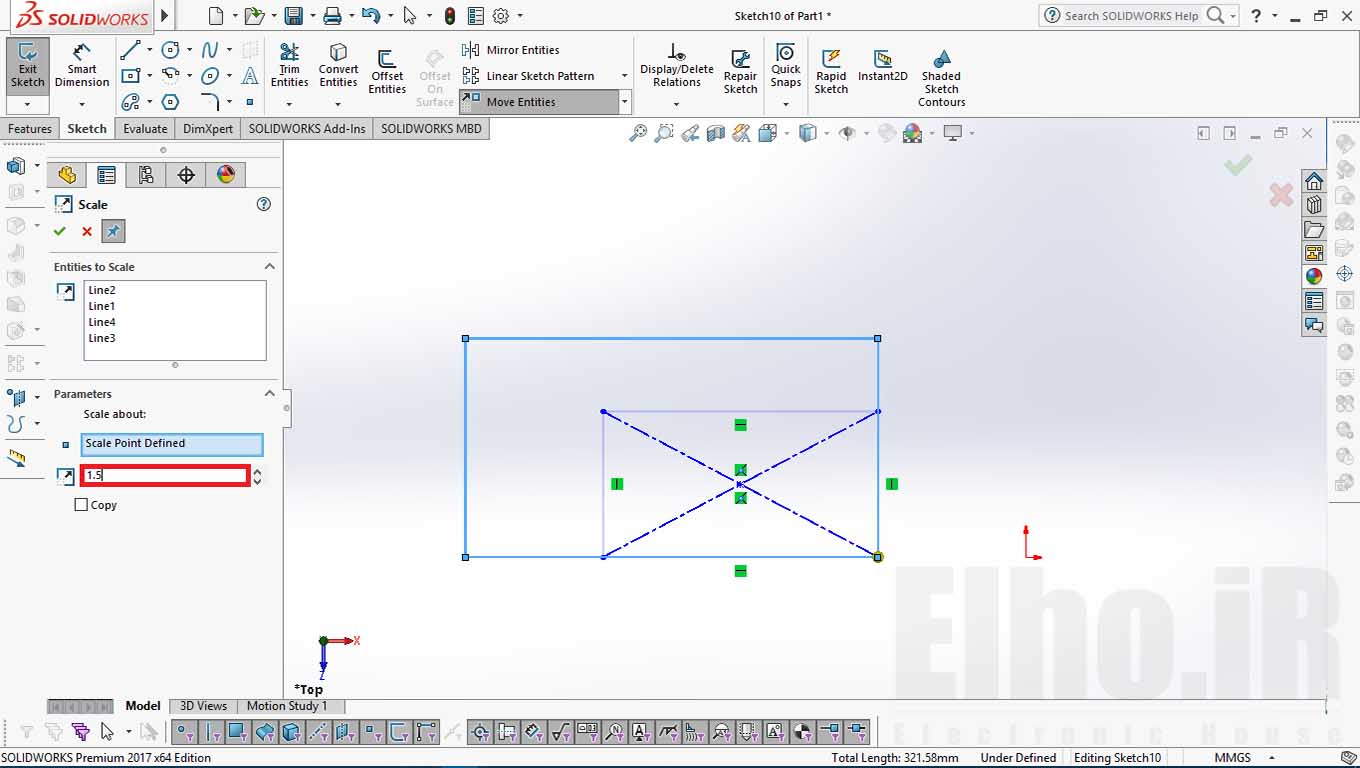Viewport: 1360px width, 768px height.
Task: Click the scale factor input field
Action: (165, 475)
